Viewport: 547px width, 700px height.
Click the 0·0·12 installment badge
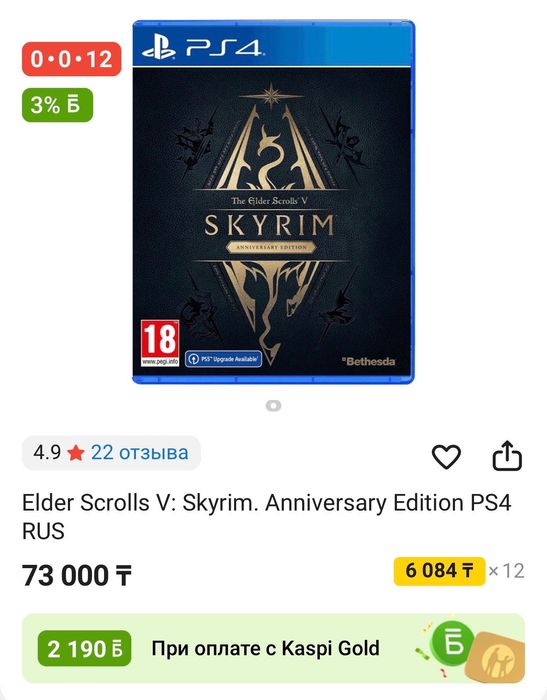(x=71, y=59)
